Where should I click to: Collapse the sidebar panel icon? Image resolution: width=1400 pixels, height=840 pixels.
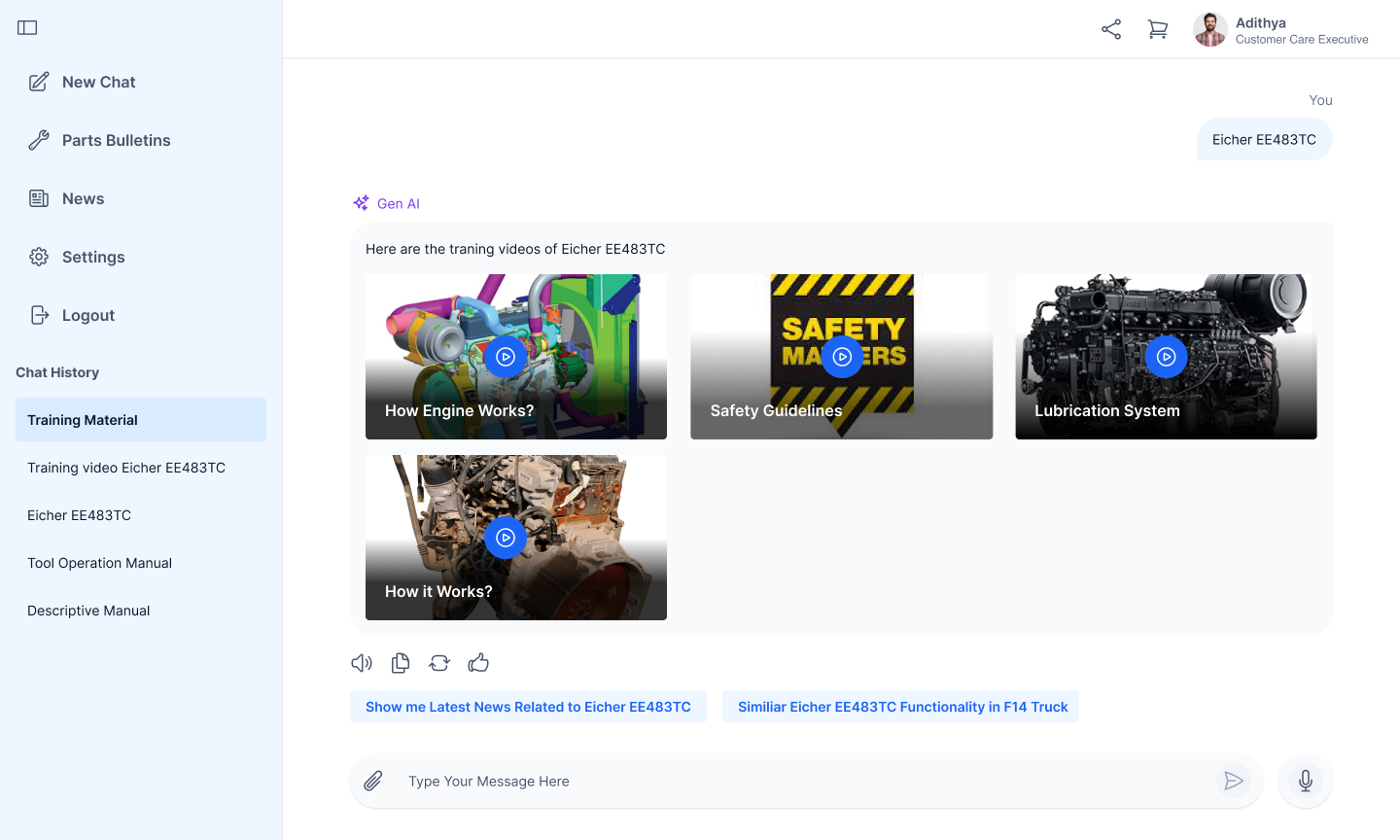pyautogui.click(x=27, y=27)
